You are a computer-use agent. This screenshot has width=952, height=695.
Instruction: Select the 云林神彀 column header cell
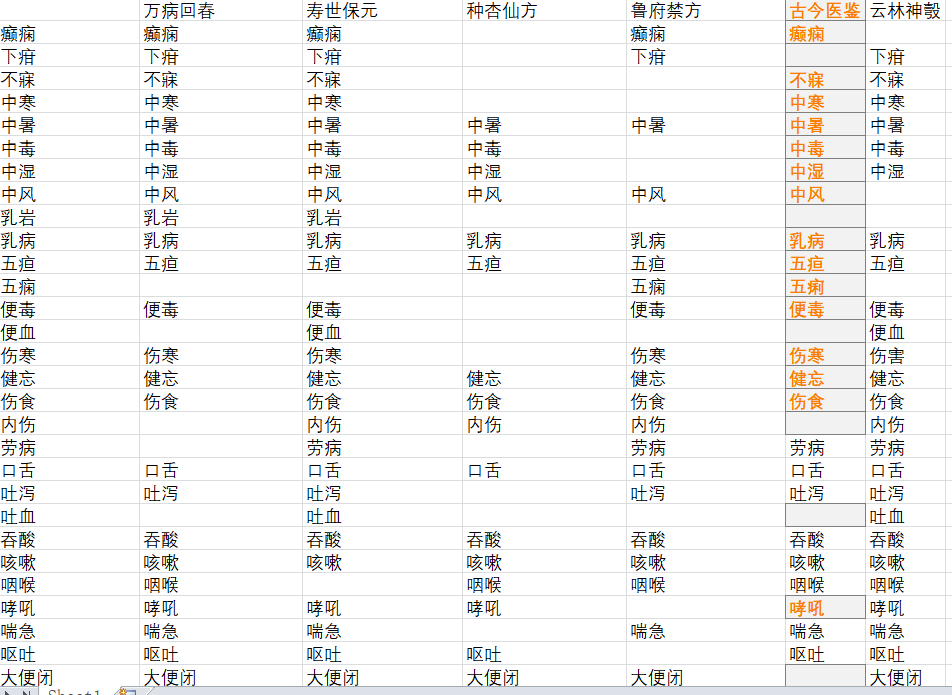[x=906, y=10]
